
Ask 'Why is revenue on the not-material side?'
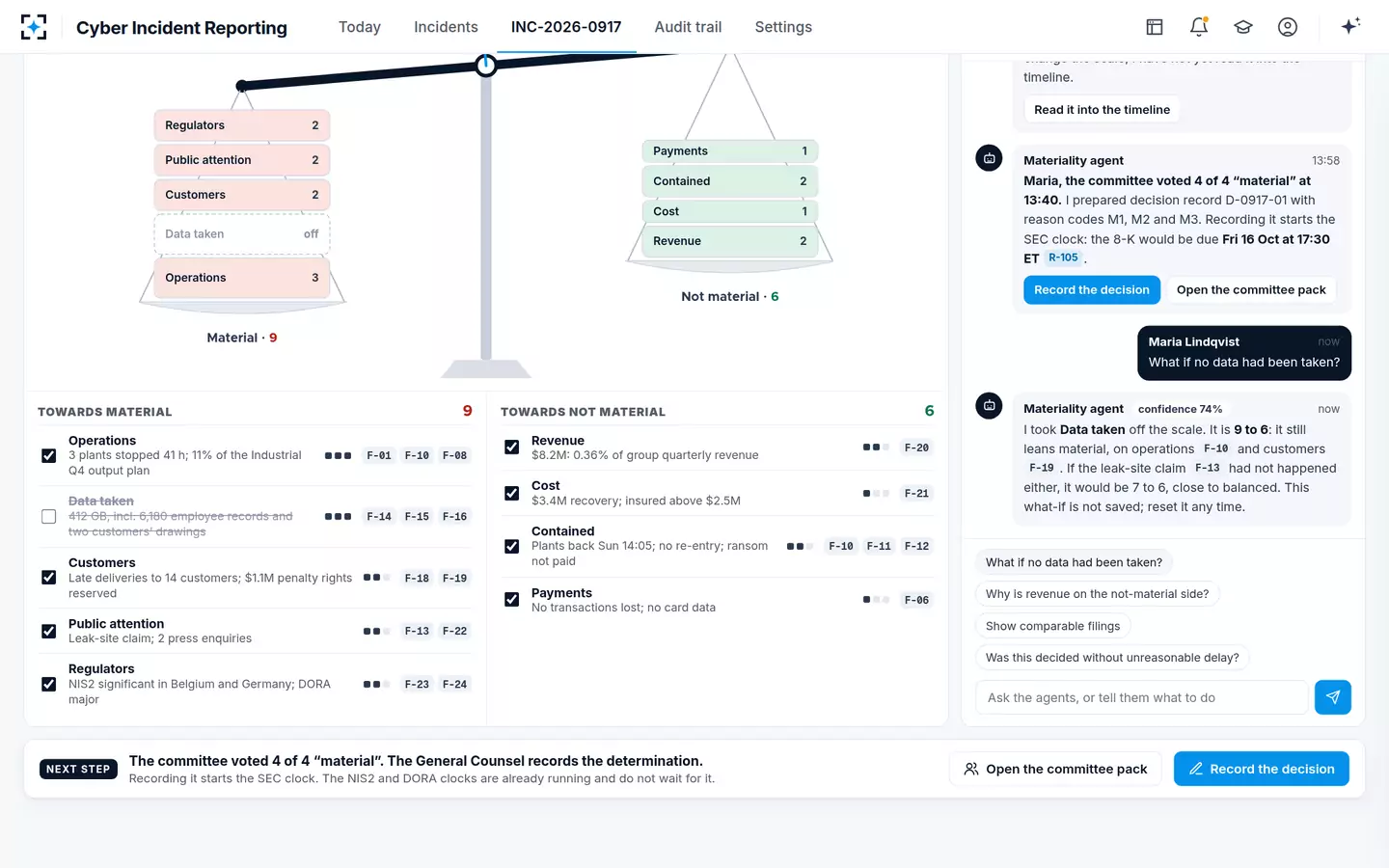(x=1098, y=594)
